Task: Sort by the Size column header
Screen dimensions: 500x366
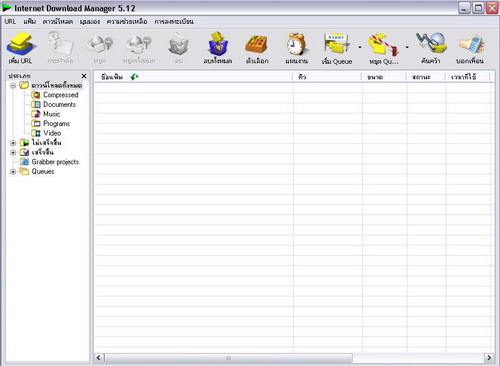Action: coord(384,77)
